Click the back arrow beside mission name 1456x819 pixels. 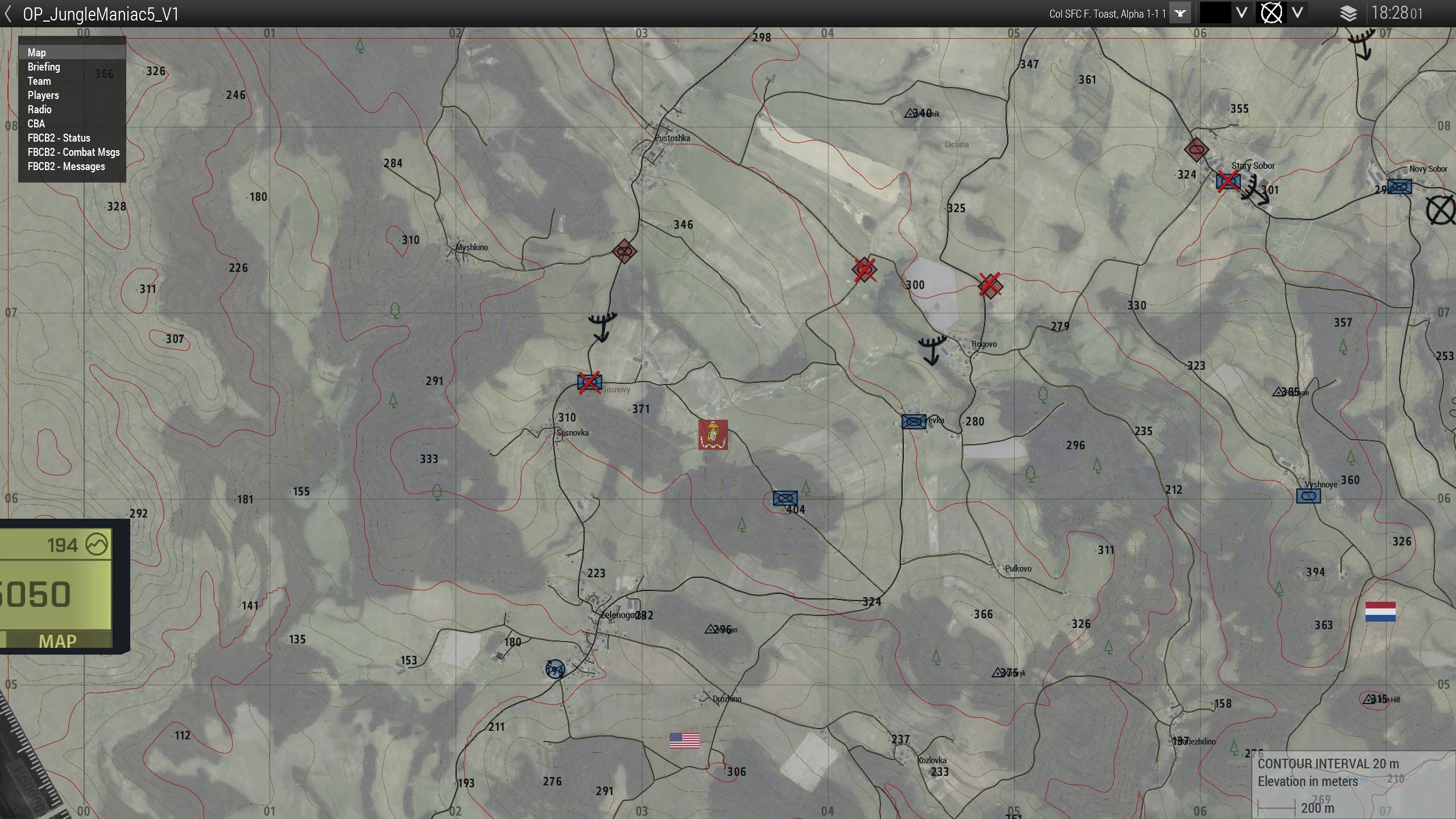[8, 14]
